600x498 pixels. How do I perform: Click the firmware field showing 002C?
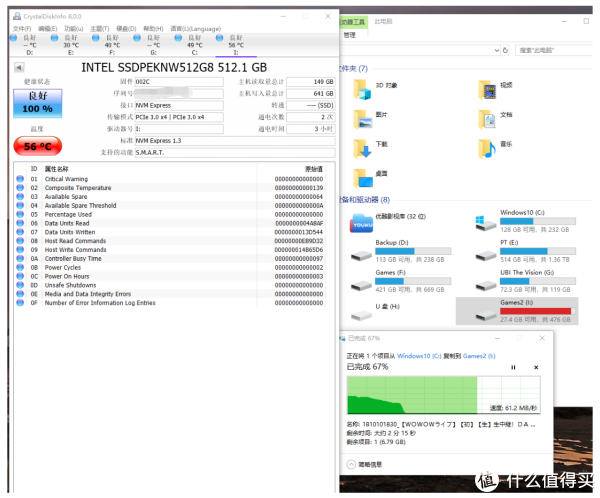pyautogui.click(x=179, y=82)
